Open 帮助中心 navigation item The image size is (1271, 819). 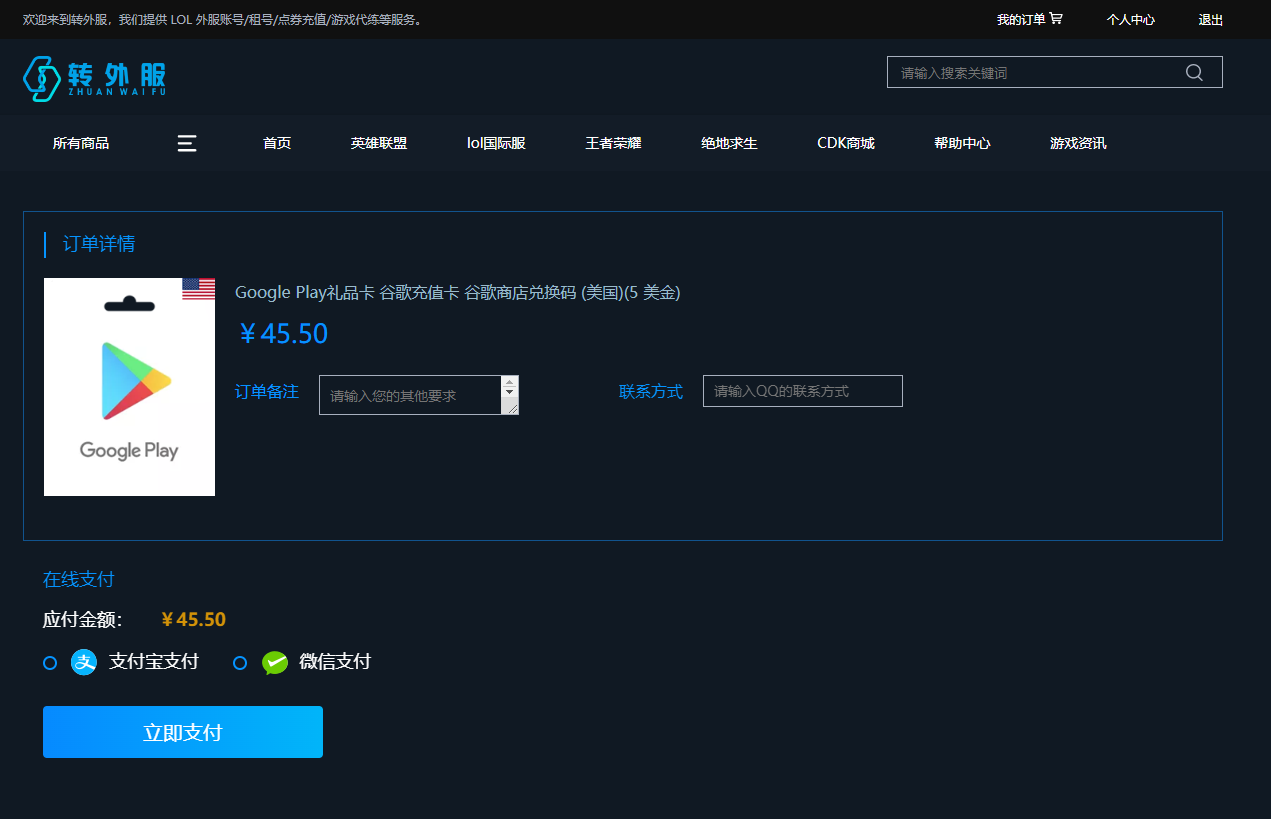tap(962, 143)
